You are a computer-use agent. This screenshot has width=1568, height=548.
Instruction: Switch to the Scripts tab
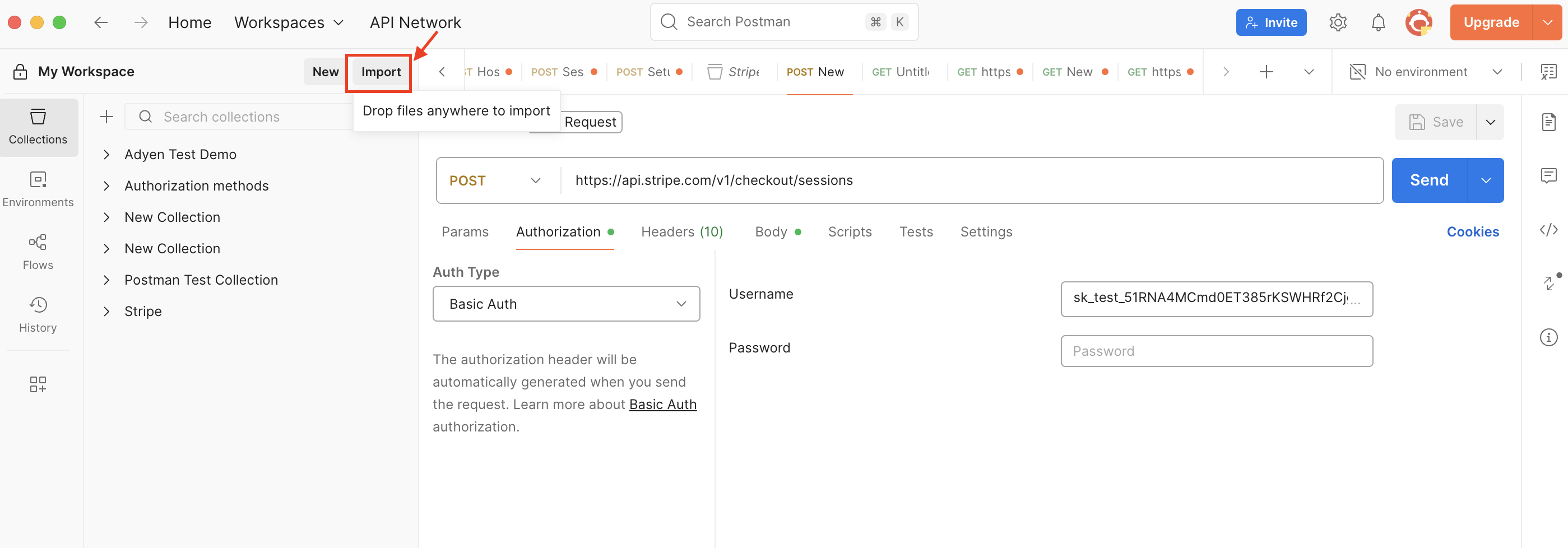coord(850,232)
